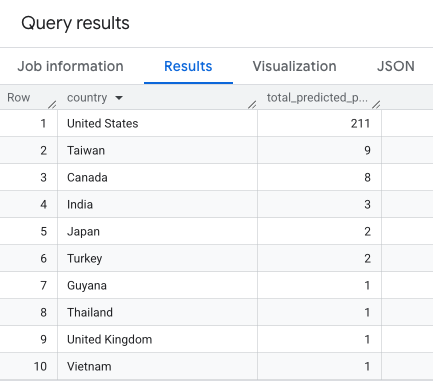Click the country column resize handle
Viewport: 433px width, 382px height.
[x=252, y=105]
